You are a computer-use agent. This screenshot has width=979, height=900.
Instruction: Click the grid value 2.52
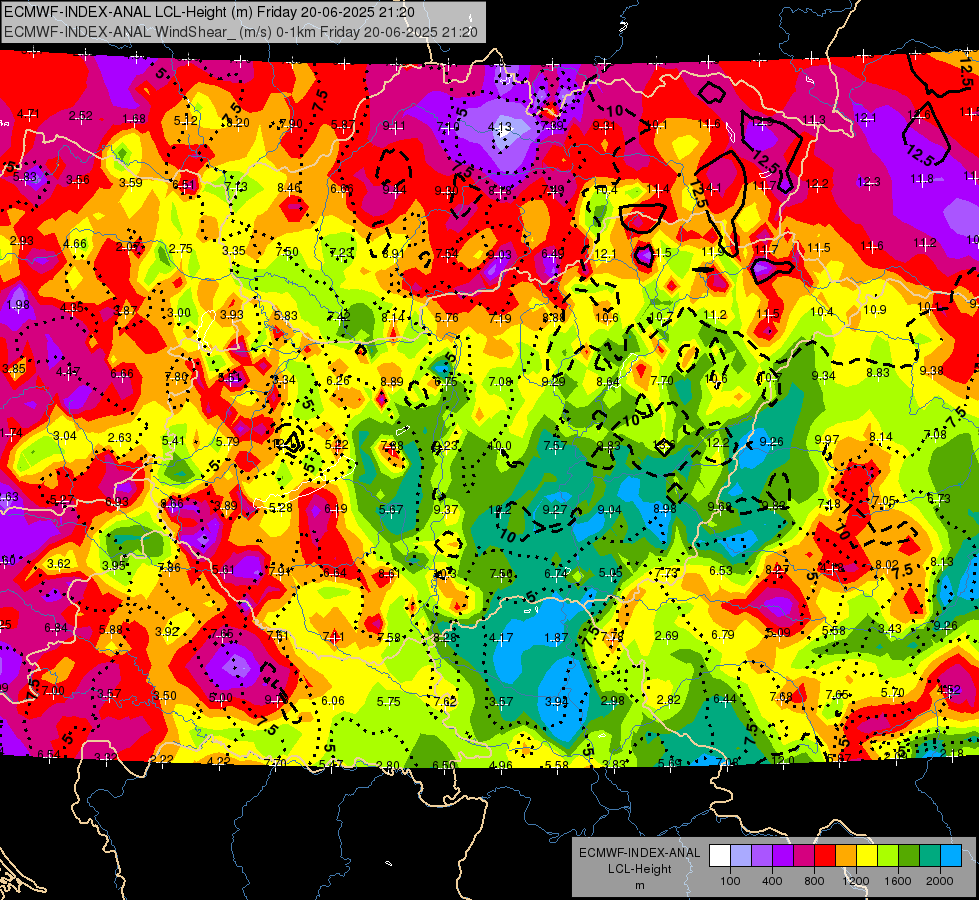(x=81, y=116)
